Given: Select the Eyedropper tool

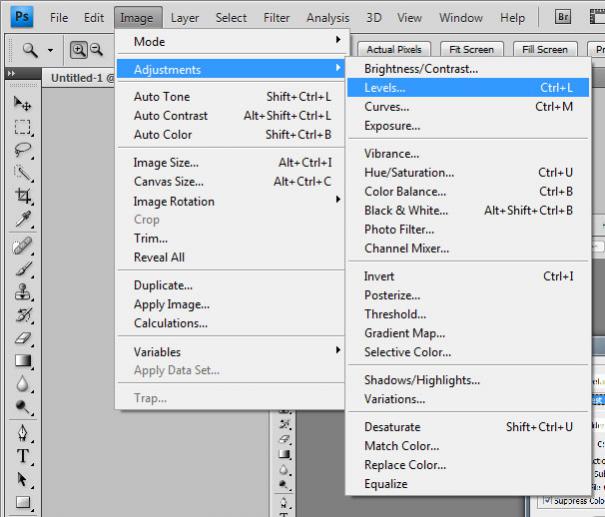Looking at the screenshot, I should (23, 220).
